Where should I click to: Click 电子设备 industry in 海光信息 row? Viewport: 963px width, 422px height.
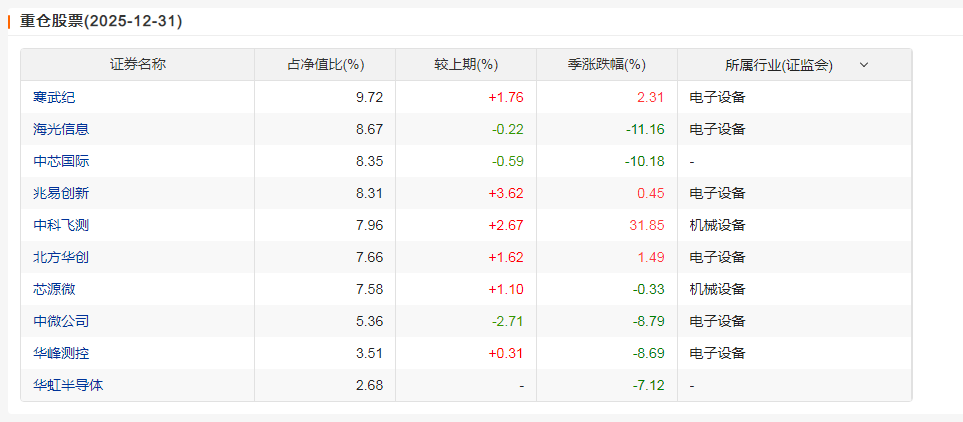click(717, 129)
